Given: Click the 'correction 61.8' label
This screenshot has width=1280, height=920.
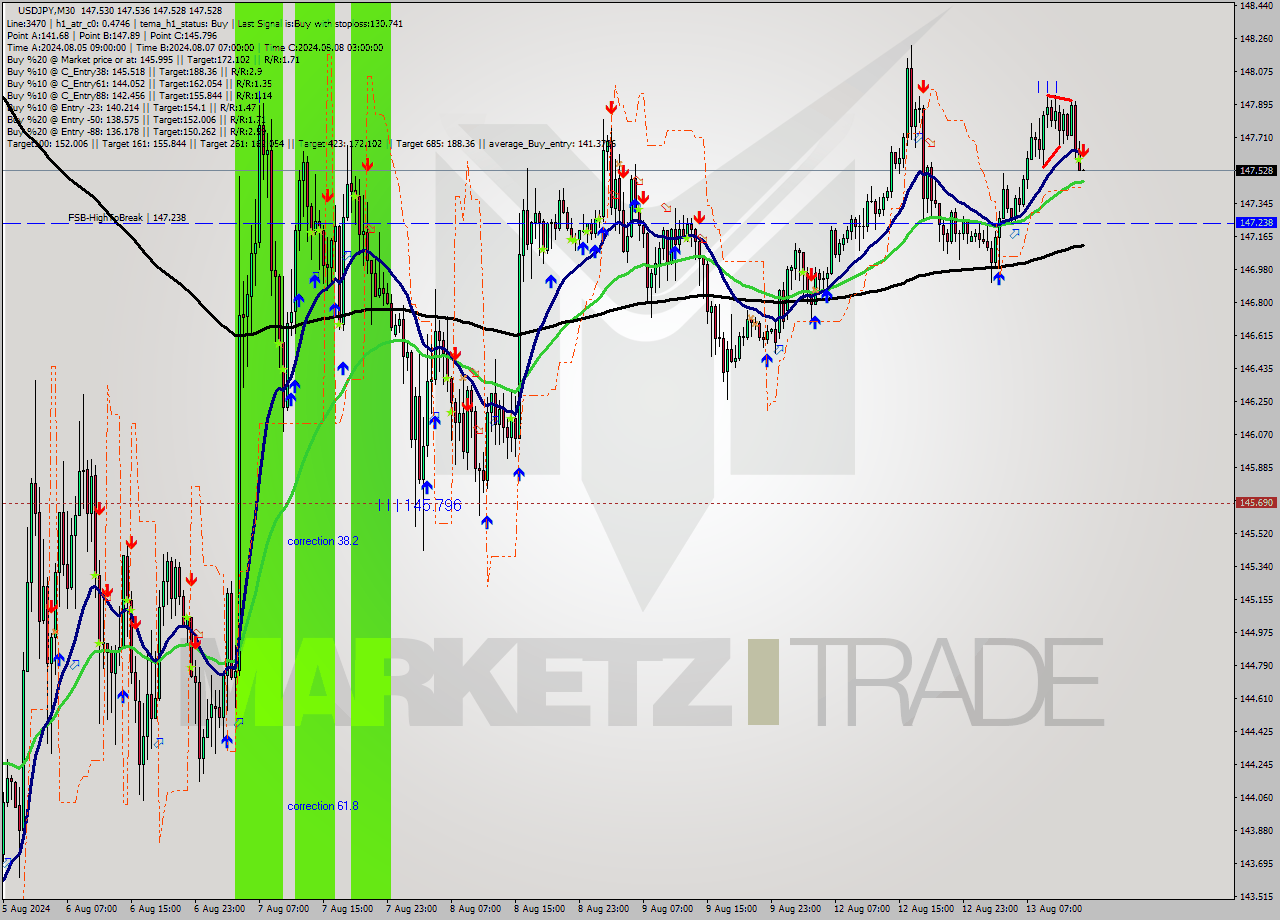Looking at the screenshot, I should pos(323,806).
